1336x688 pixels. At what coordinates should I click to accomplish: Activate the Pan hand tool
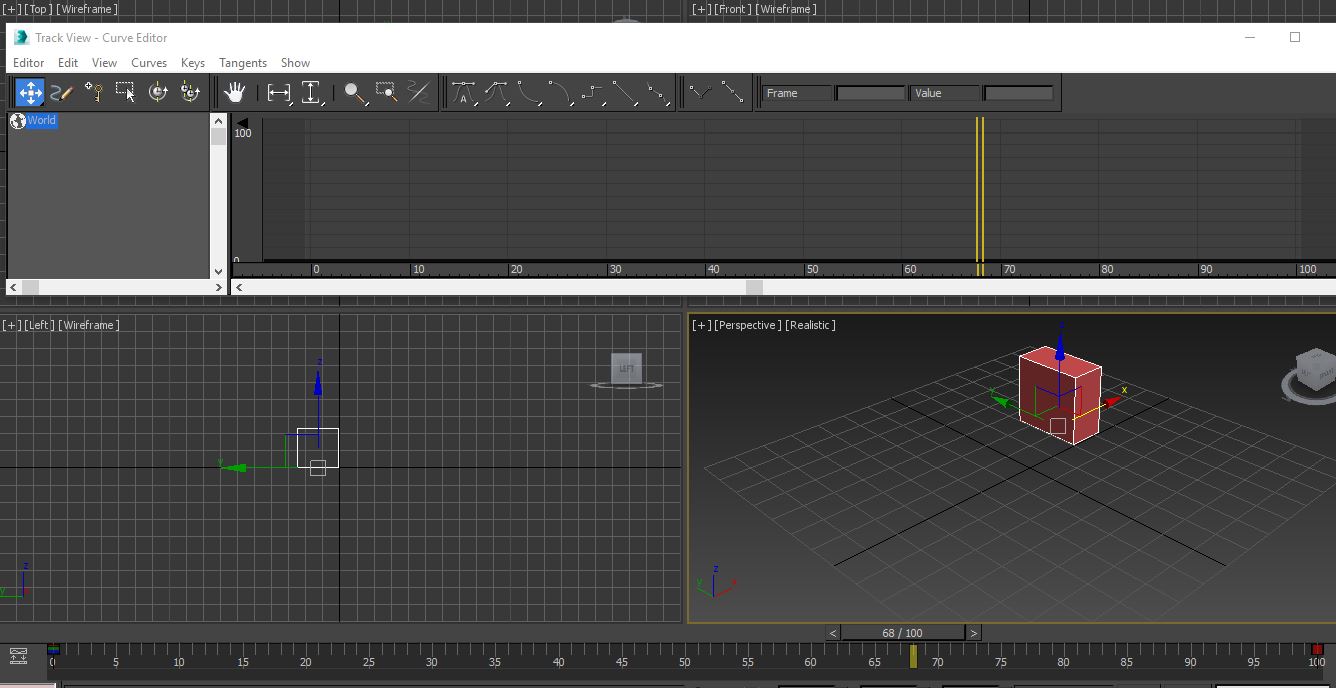point(235,93)
